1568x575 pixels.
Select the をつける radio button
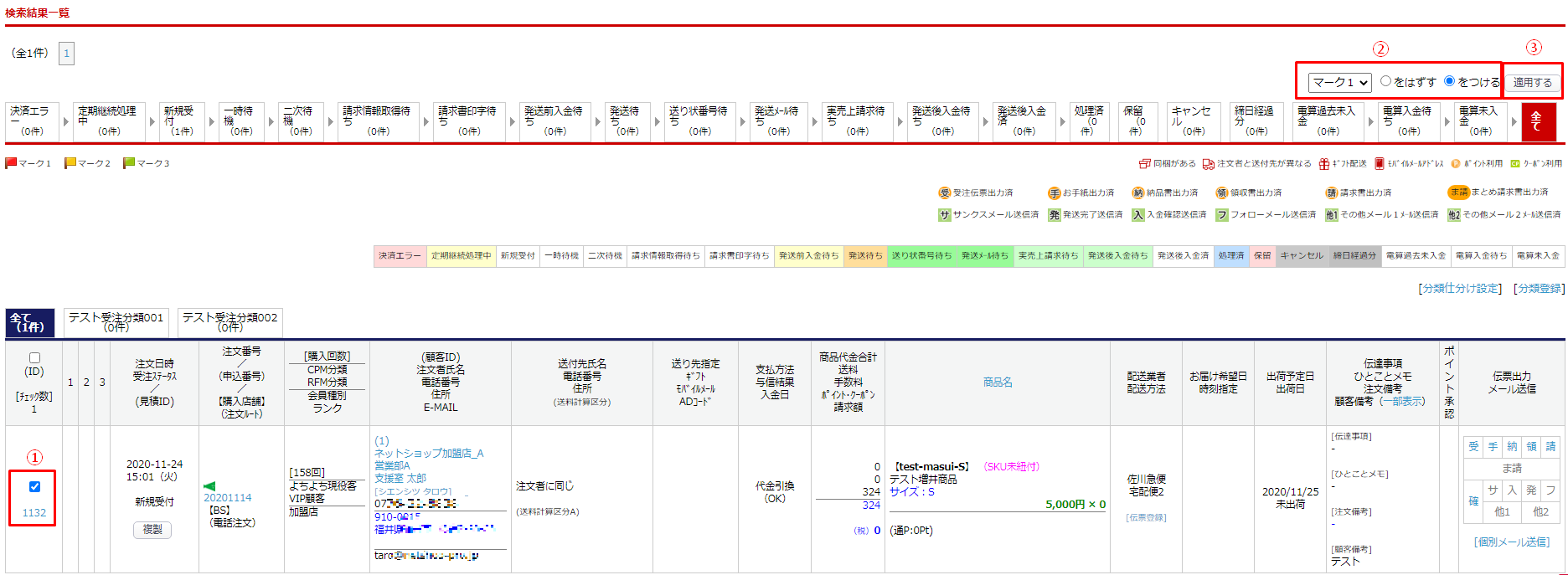point(1449,81)
